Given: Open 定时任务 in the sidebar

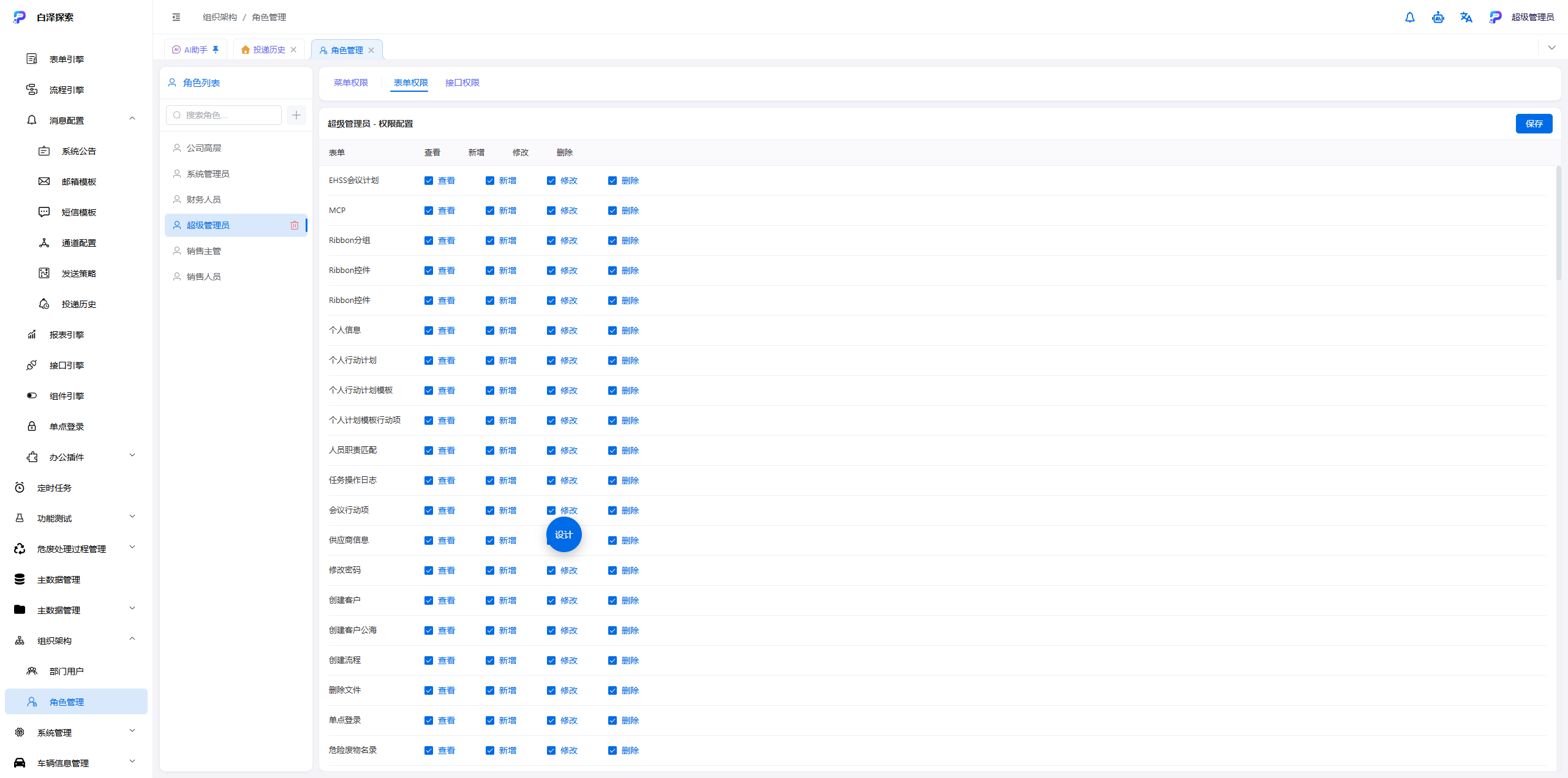Looking at the screenshot, I should [76, 488].
